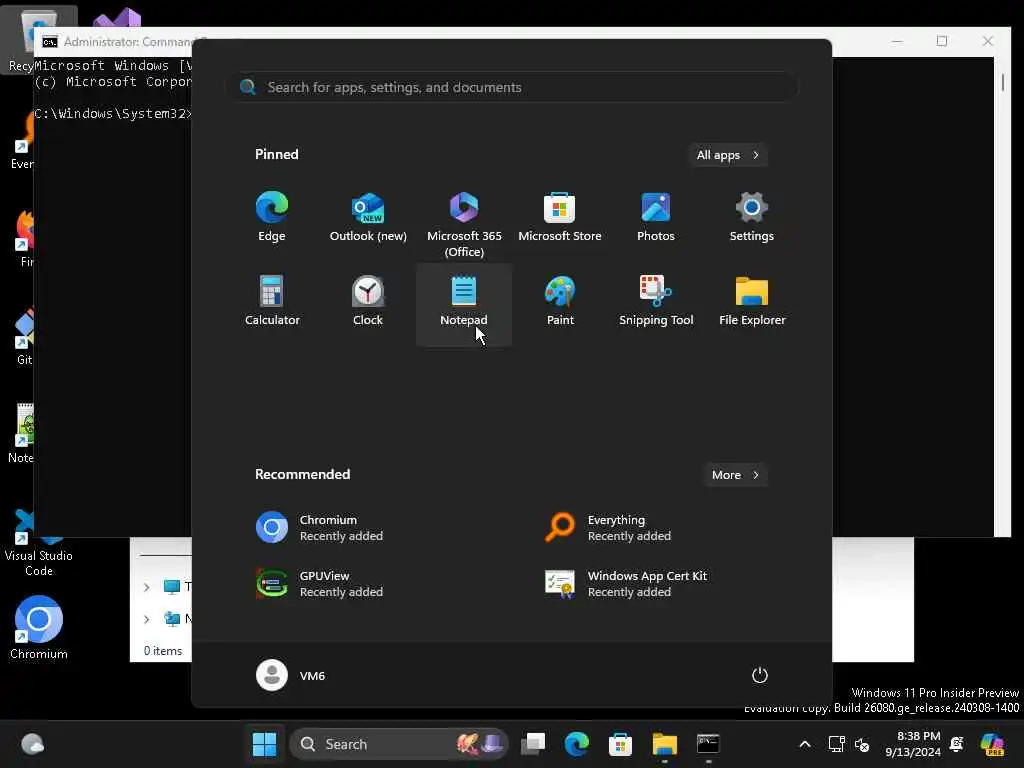The width and height of the screenshot is (1024, 768).
Task: Open network status tray icon
Action: coord(836,744)
